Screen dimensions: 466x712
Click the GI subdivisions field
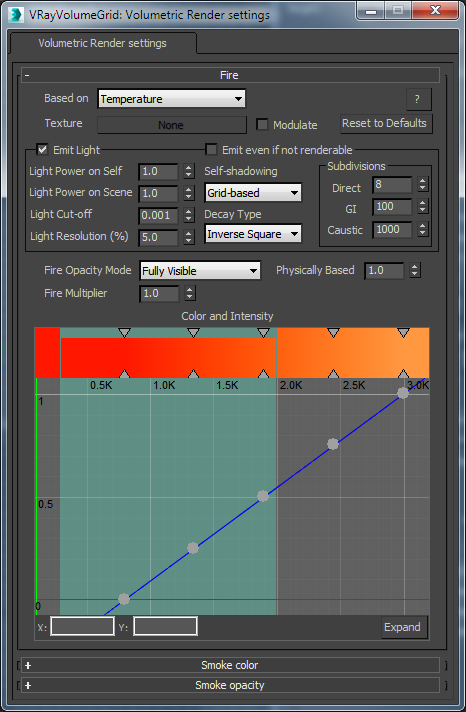392,207
